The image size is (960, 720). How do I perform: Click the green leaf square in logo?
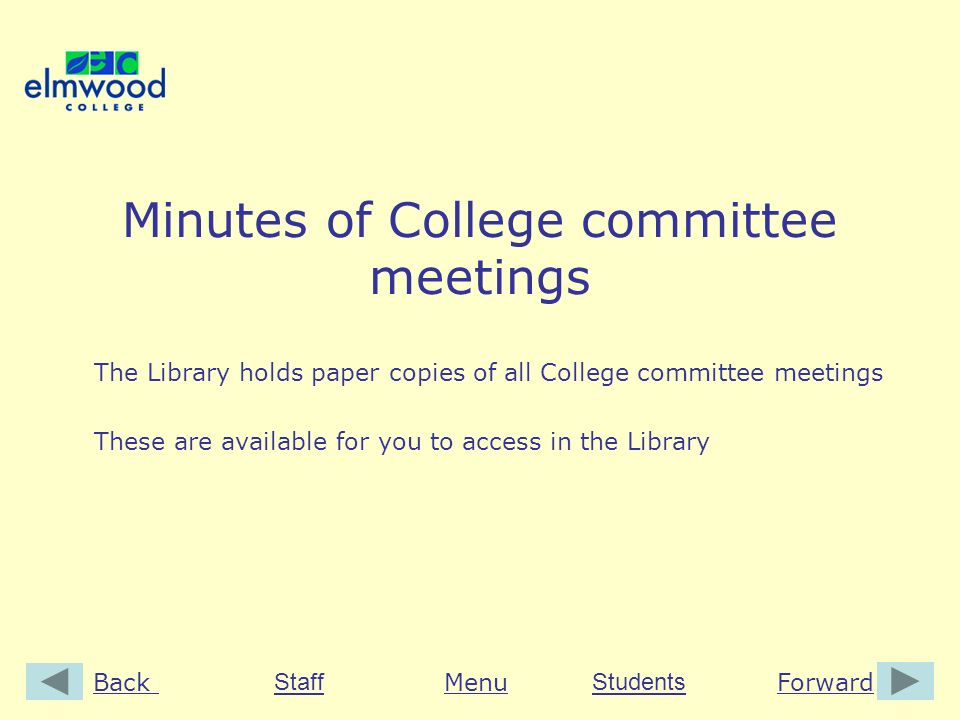pyautogui.click(x=78, y=63)
